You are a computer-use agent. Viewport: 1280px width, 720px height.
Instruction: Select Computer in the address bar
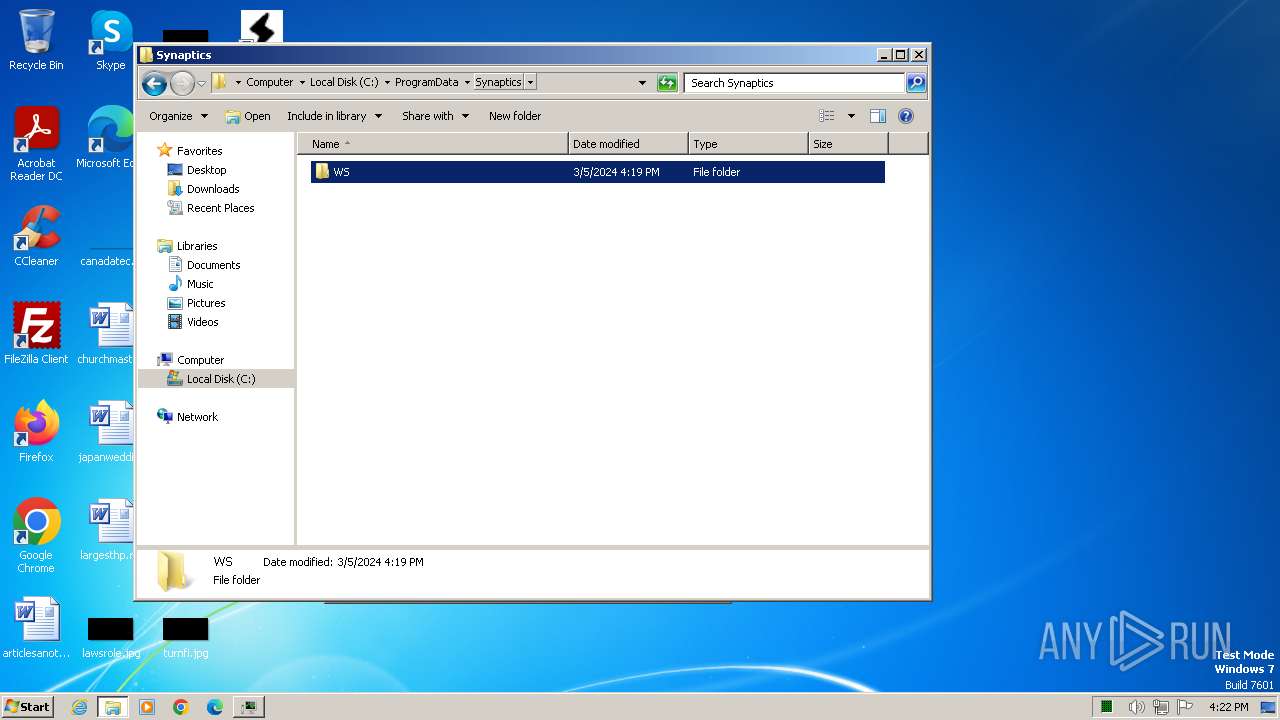(x=270, y=83)
